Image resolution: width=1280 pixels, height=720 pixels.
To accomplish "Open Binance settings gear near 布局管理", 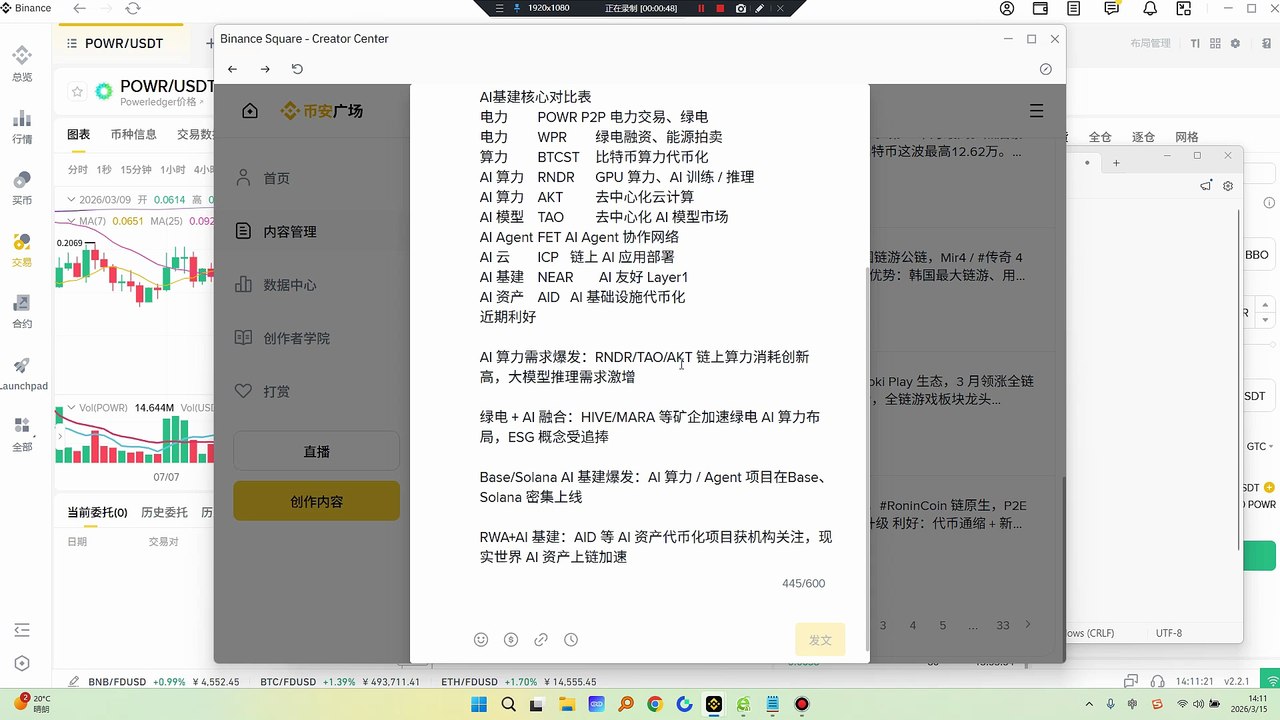I will pos(1235,44).
